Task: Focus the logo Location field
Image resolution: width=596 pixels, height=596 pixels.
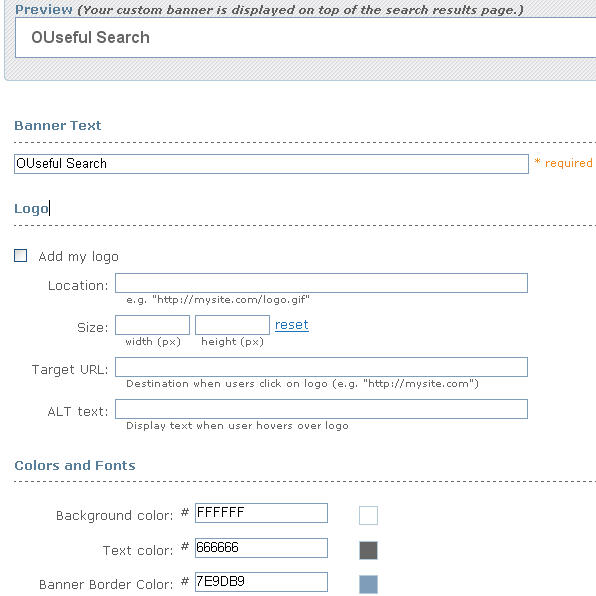Action: tap(321, 283)
